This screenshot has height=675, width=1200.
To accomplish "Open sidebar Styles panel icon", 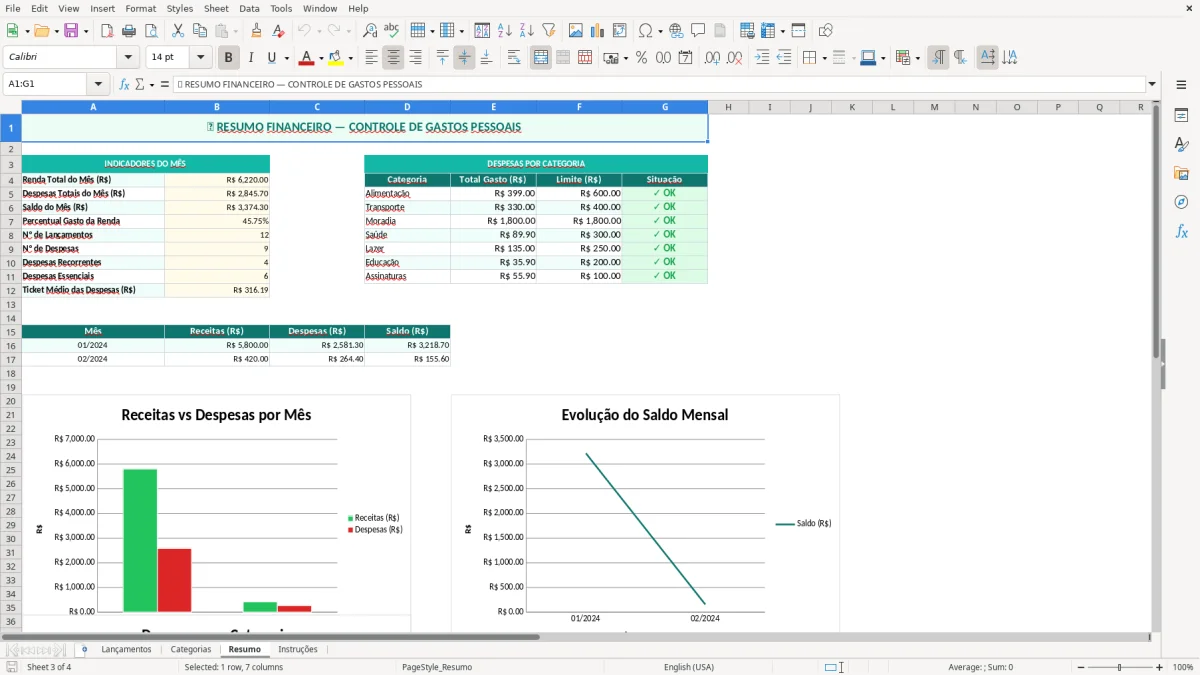I will tap(1181, 145).
